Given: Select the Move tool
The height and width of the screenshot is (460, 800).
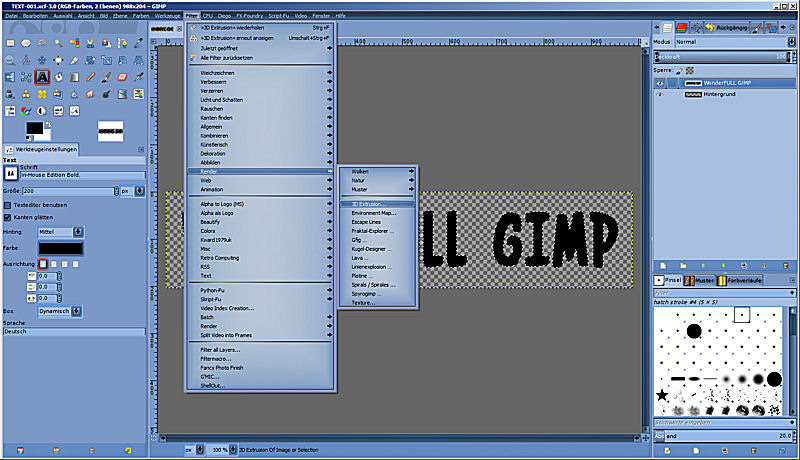Looking at the screenshot, I should pos(42,60).
